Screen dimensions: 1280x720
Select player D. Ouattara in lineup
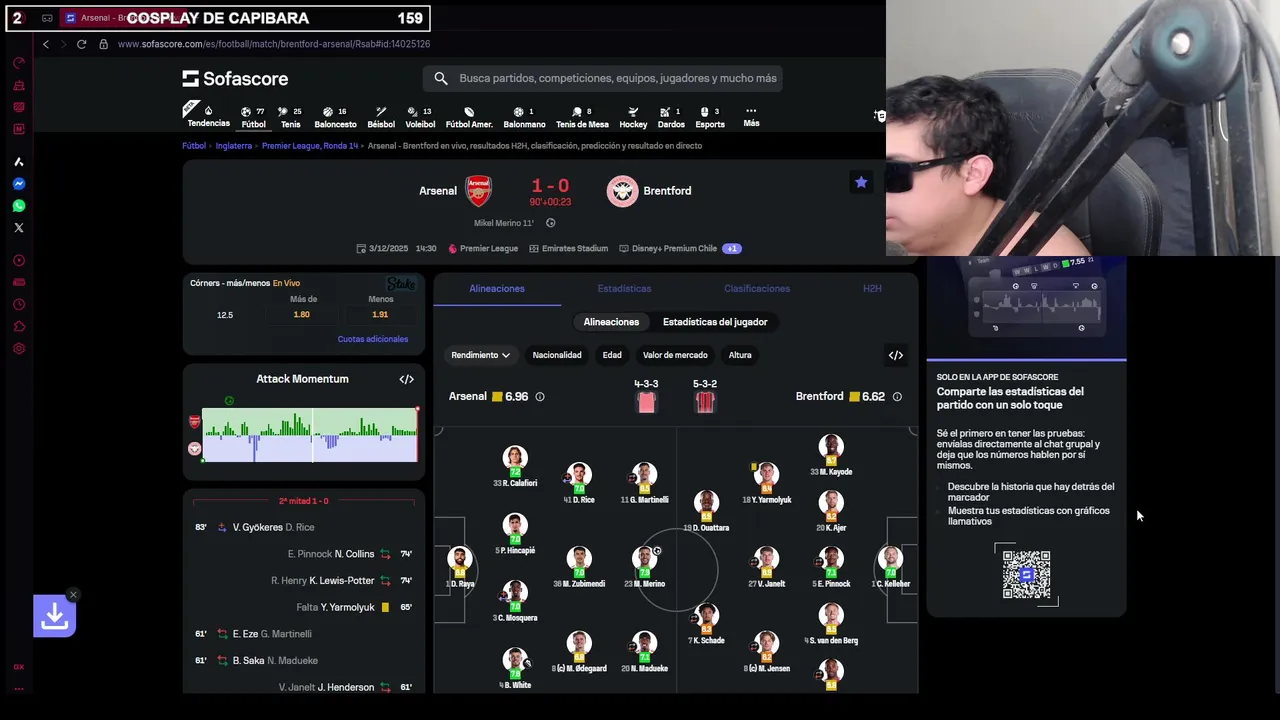pos(706,511)
